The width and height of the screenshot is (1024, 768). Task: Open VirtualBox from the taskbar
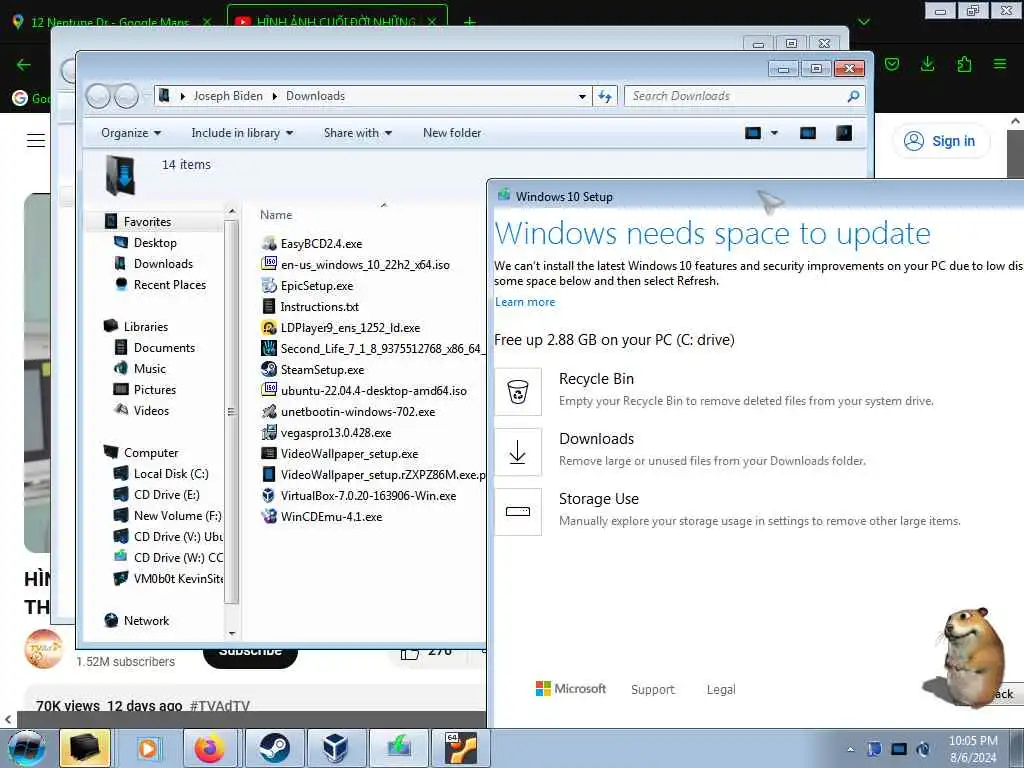[x=336, y=748]
